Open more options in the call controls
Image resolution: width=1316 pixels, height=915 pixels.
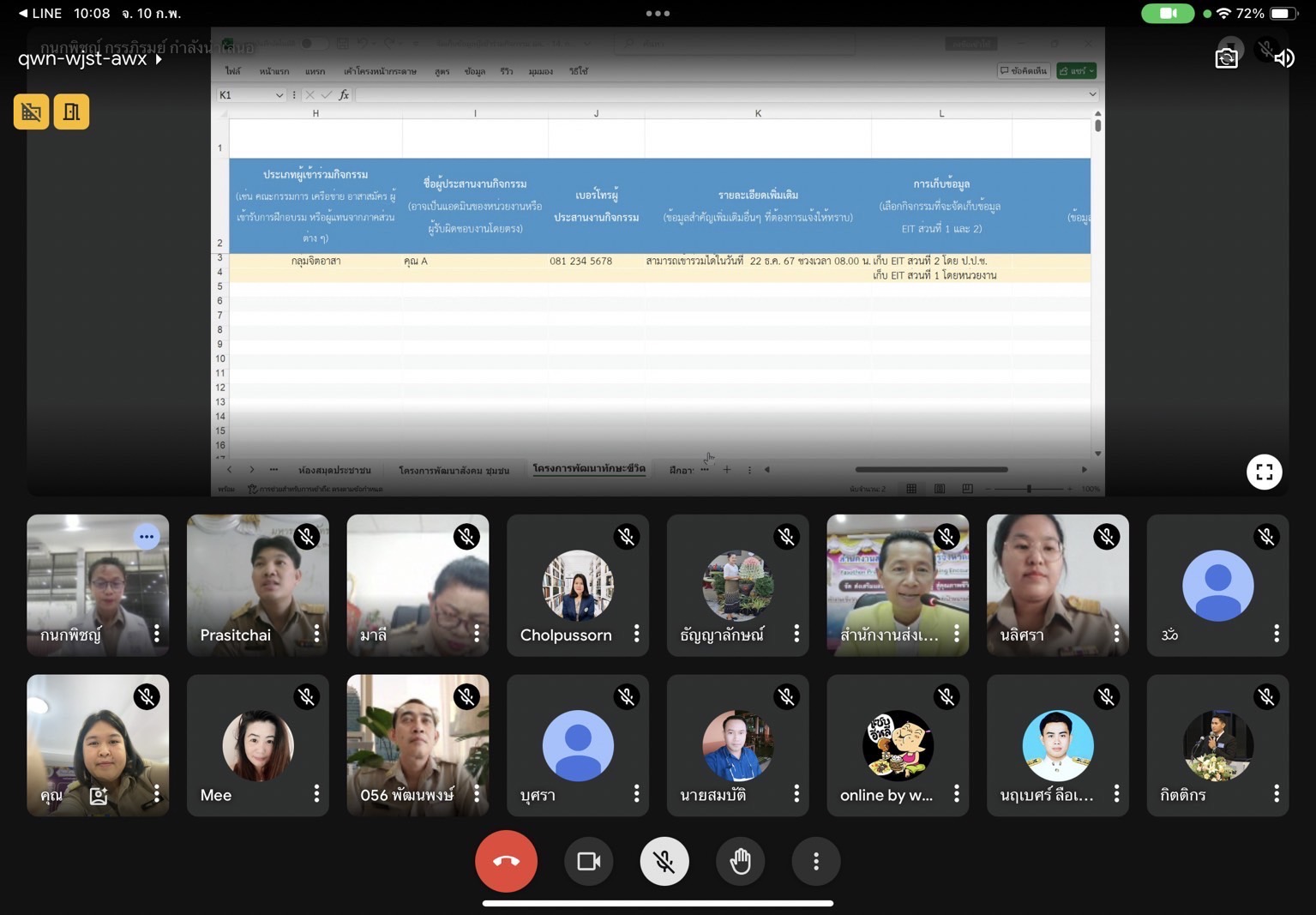816,861
